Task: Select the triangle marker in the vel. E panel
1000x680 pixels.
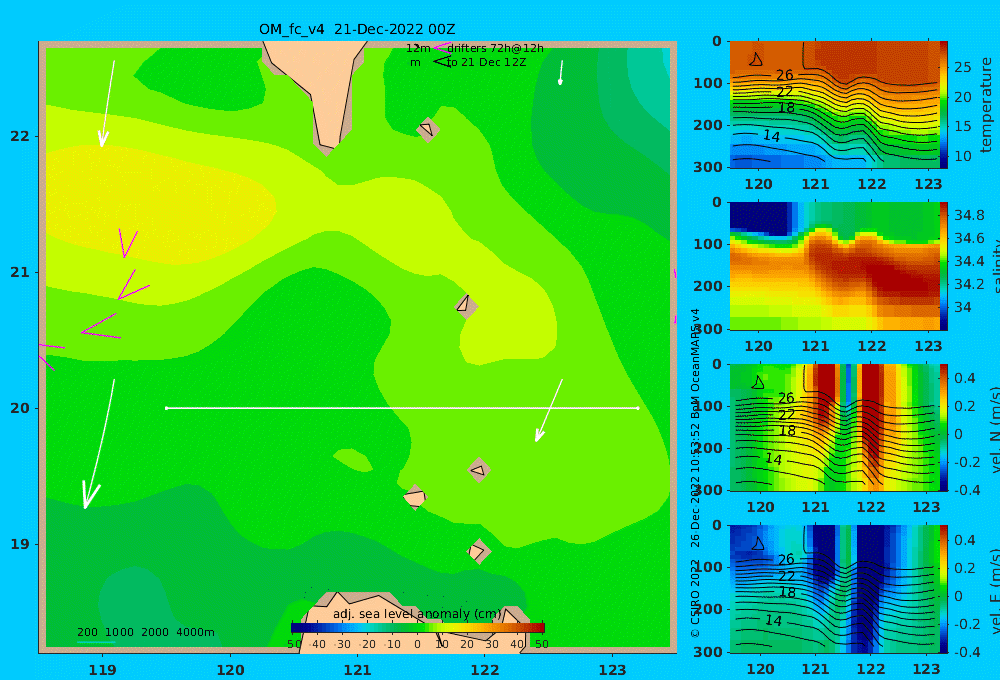Action: [x=758, y=543]
